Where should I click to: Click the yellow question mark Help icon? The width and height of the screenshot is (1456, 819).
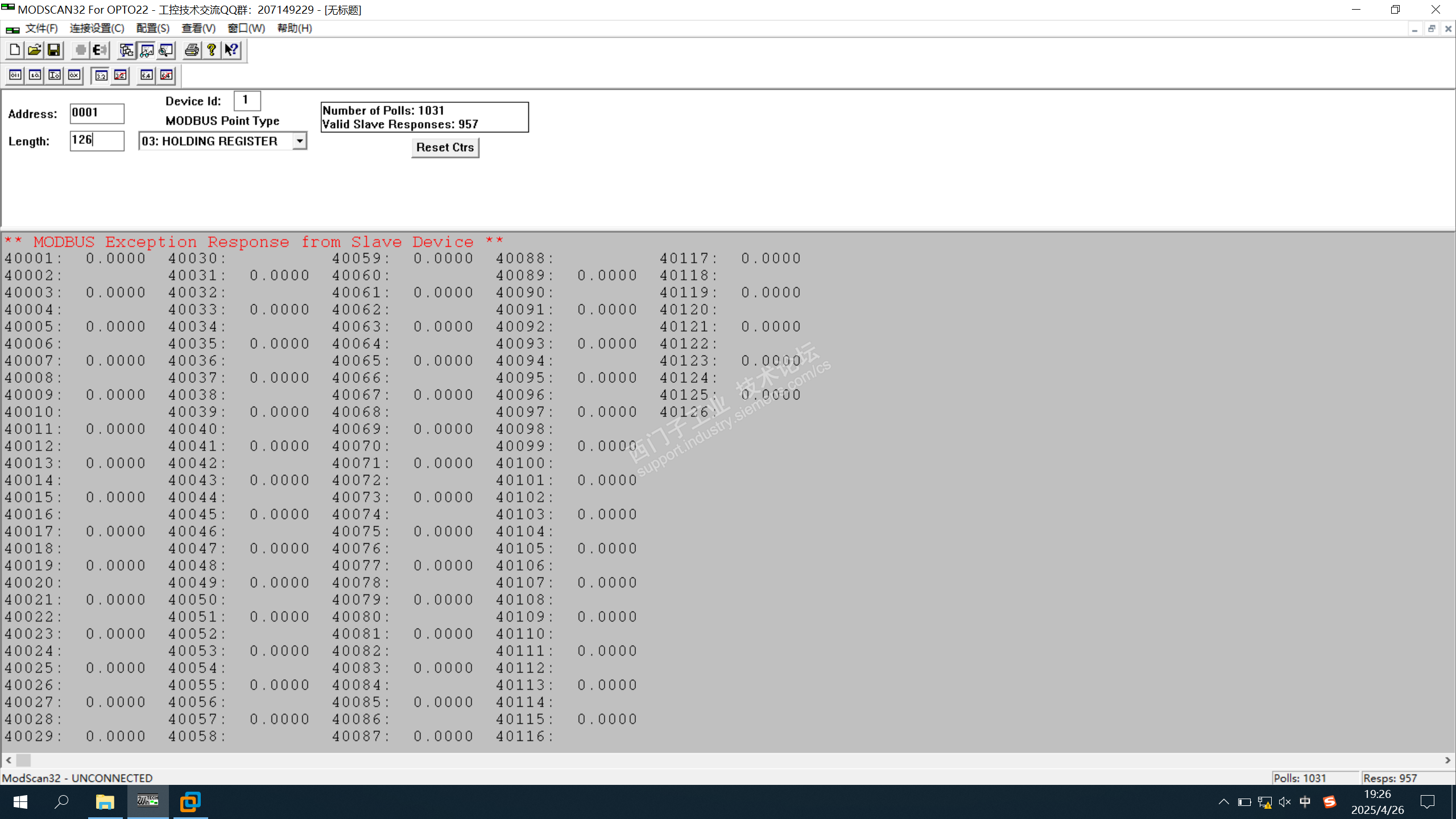pyautogui.click(x=212, y=50)
